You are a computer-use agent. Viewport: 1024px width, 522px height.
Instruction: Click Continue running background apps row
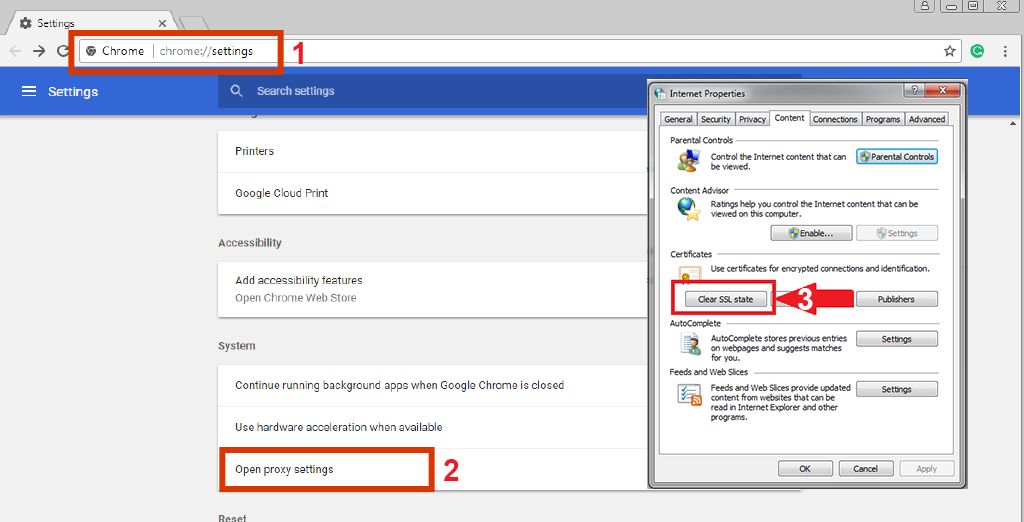tap(433, 385)
